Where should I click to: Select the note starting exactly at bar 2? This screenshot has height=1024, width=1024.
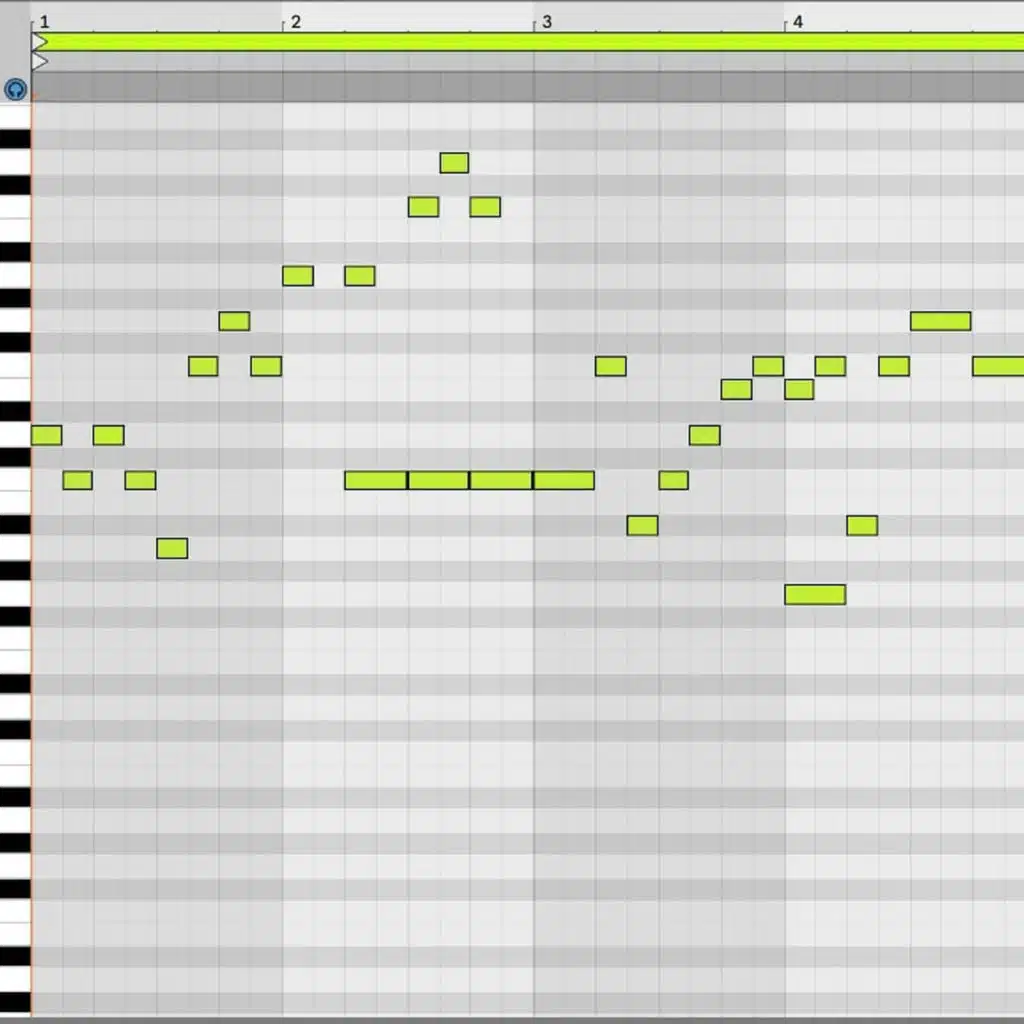click(x=298, y=276)
